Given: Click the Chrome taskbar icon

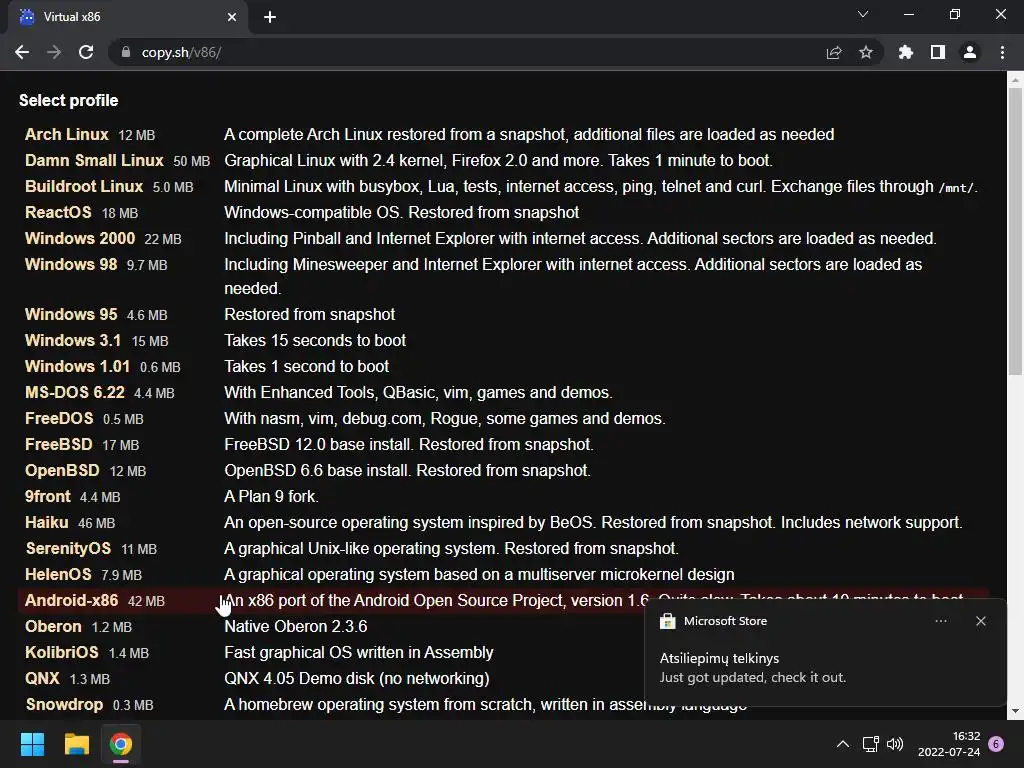Looking at the screenshot, I should coord(121,744).
